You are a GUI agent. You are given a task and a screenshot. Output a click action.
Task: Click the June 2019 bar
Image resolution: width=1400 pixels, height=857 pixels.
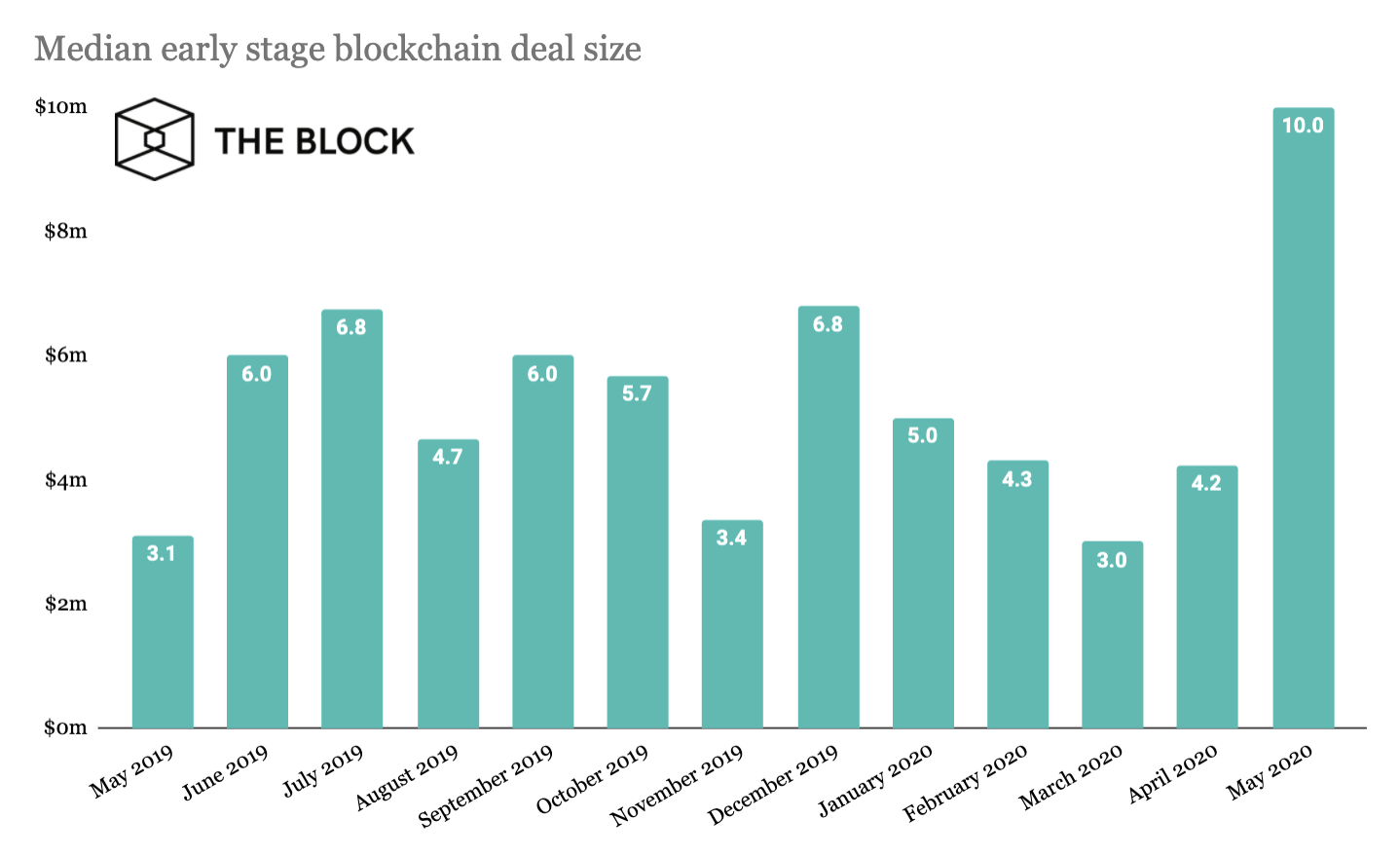point(257,545)
